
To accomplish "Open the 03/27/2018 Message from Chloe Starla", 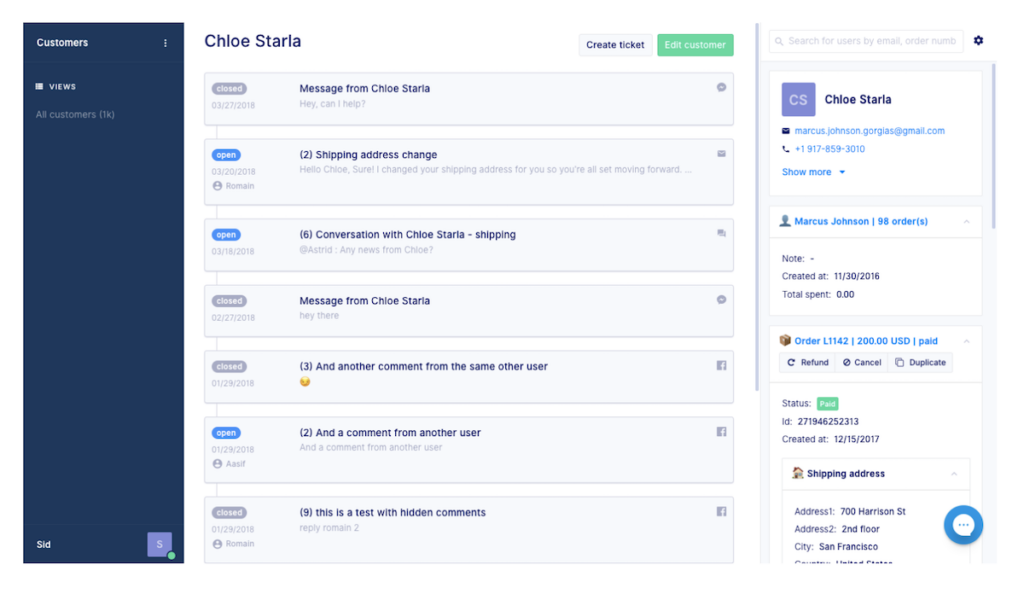I will point(469,99).
